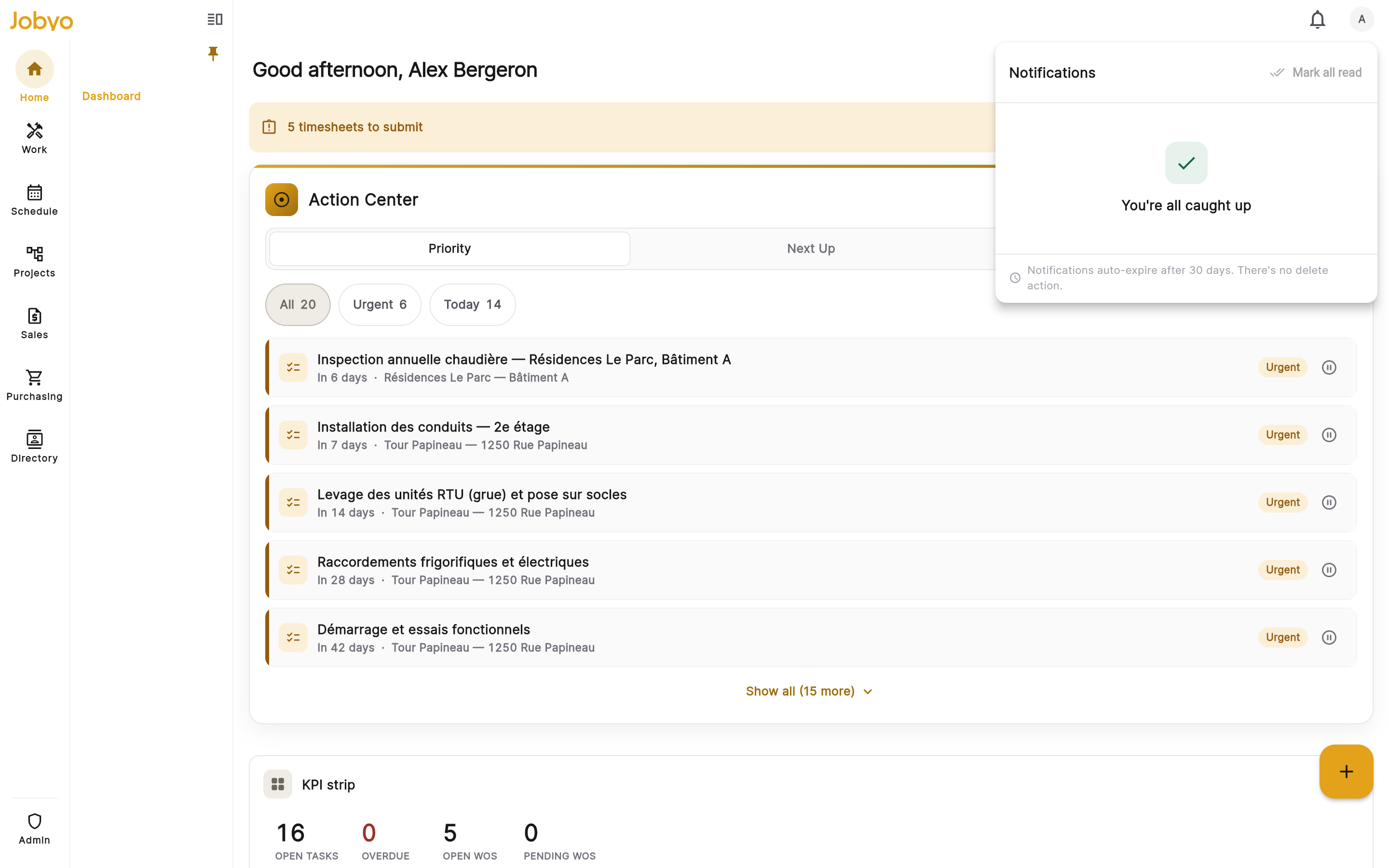This screenshot has width=1389, height=868.
Task: Click task icon for Levage des unités RTU
Action: tap(293, 502)
